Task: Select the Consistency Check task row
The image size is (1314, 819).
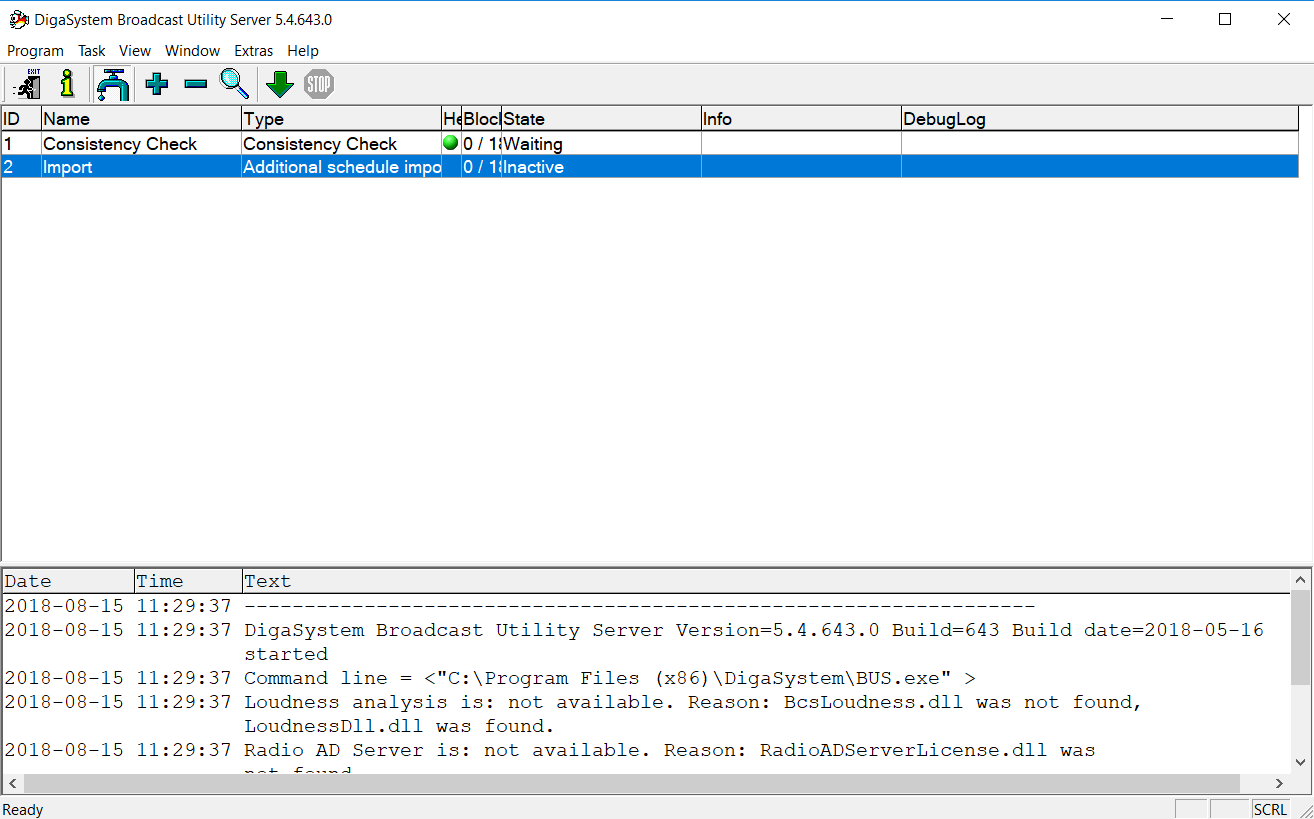Action: click(120, 144)
